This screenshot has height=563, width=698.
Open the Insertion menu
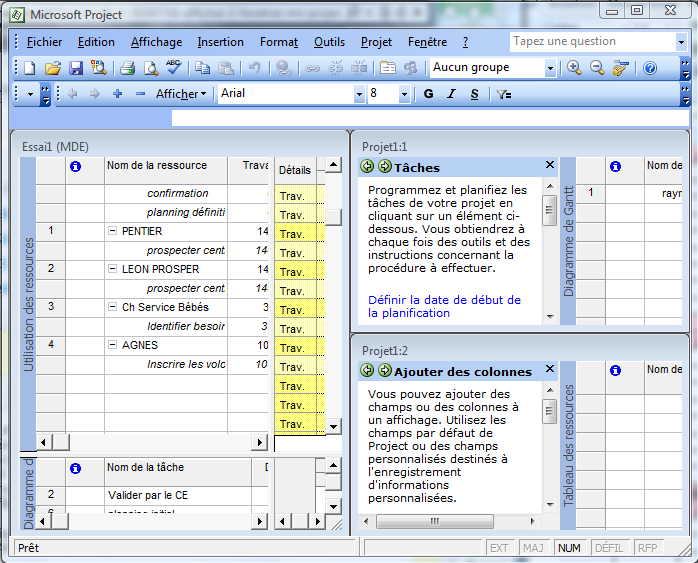pyautogui.click(x=220, y=42)
